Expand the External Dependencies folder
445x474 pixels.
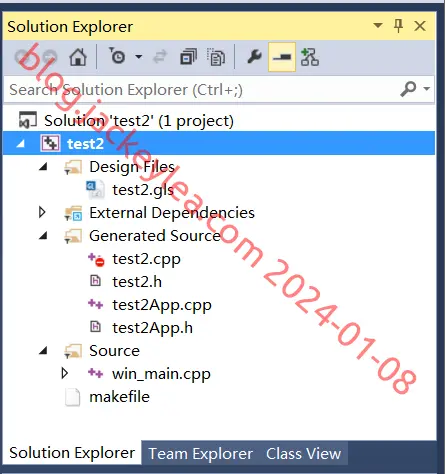[x=42, y=212]
